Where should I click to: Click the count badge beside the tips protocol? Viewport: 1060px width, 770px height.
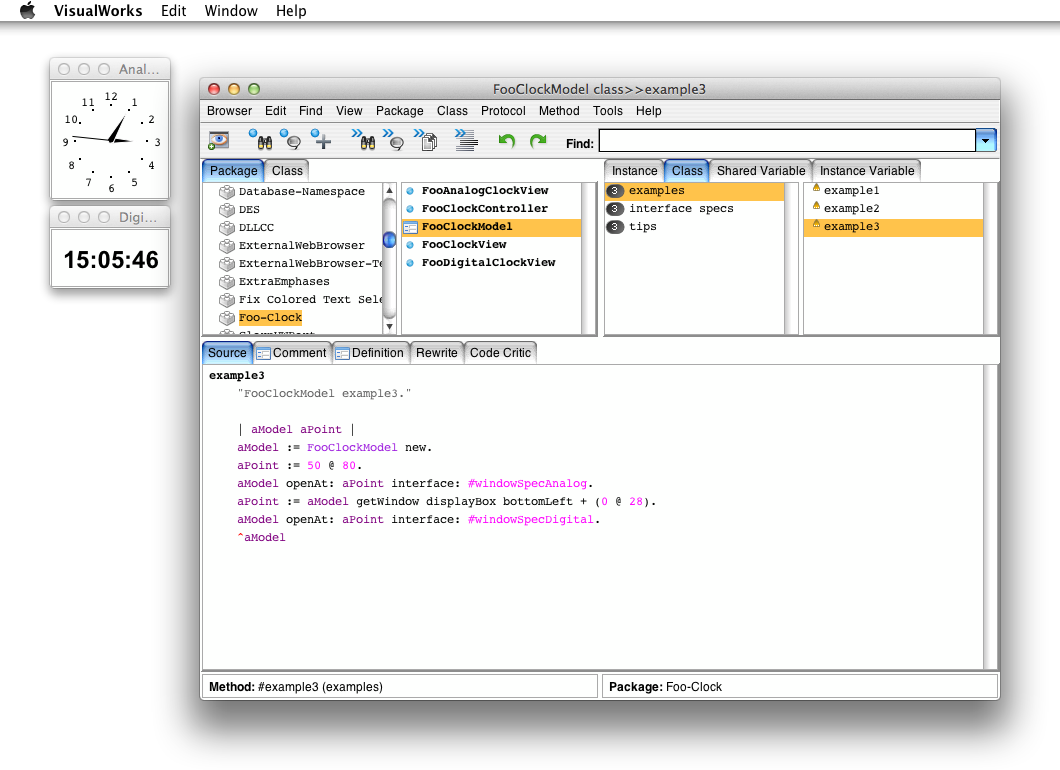615,227
